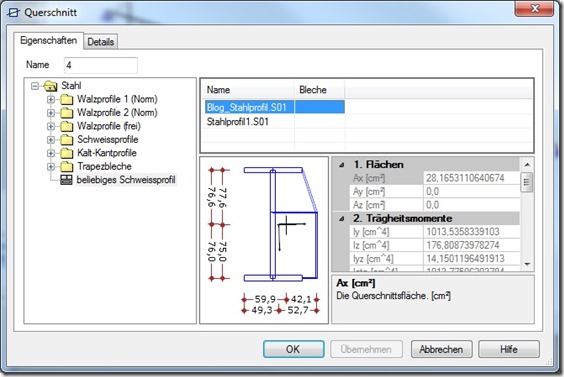This screenshot has height=377, width=564.
Task: Collapse the Stahl tree node
Action: (35, 86)
